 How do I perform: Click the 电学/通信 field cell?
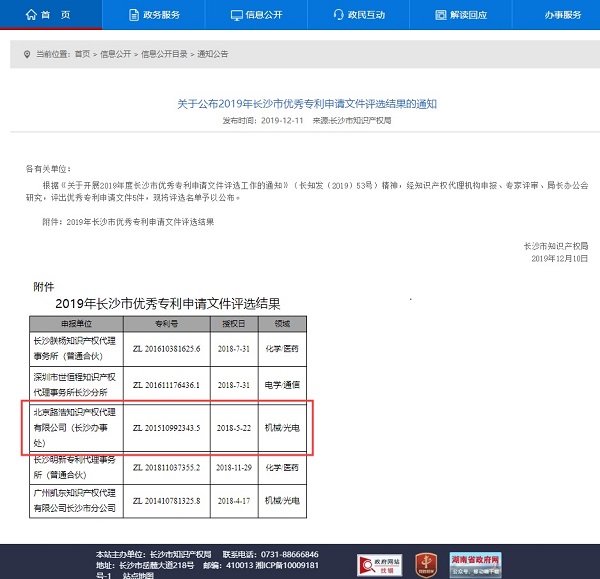click(x=282, y=385)
